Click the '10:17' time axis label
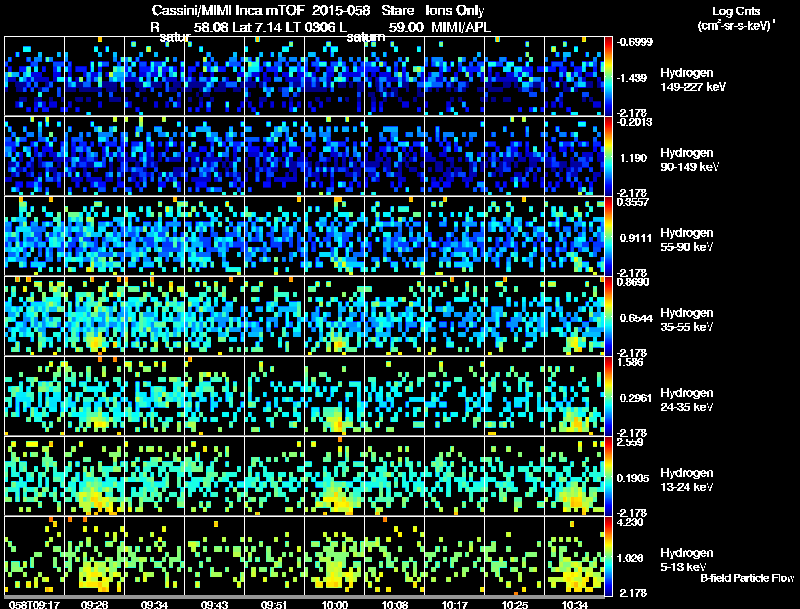The width and height of the screenshot is (800, 609). click(455, 605)
